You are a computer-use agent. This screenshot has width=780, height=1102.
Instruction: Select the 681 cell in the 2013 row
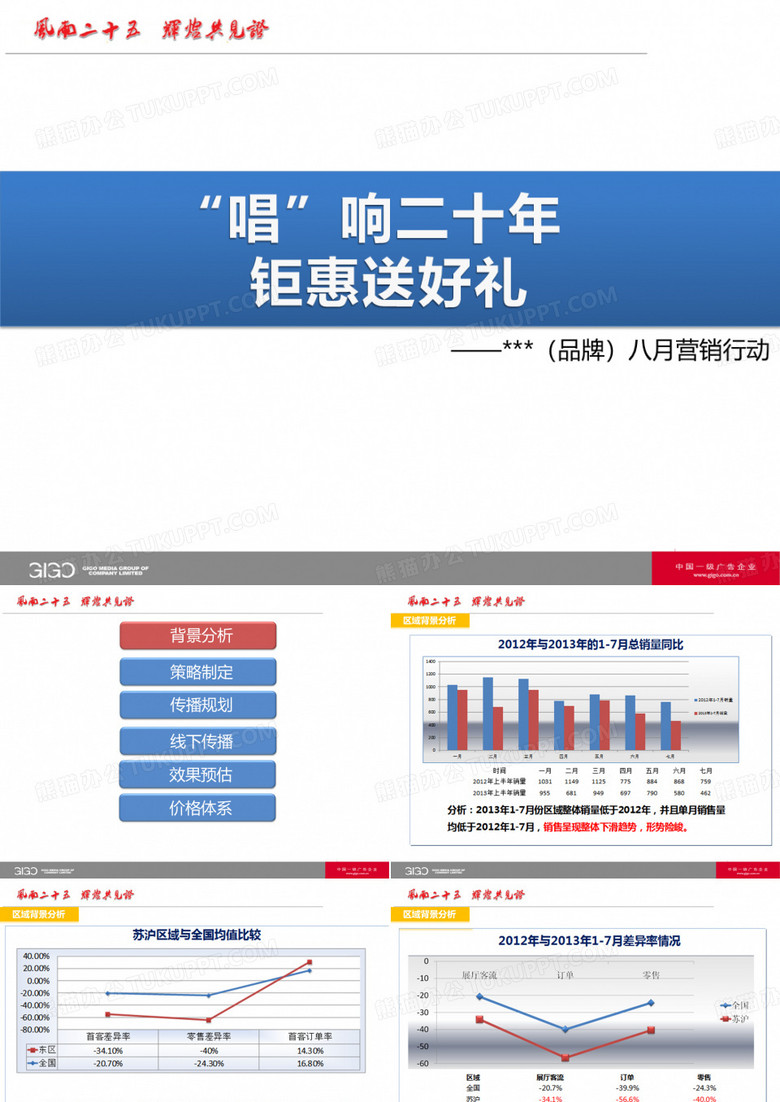[x=571, y=793]
